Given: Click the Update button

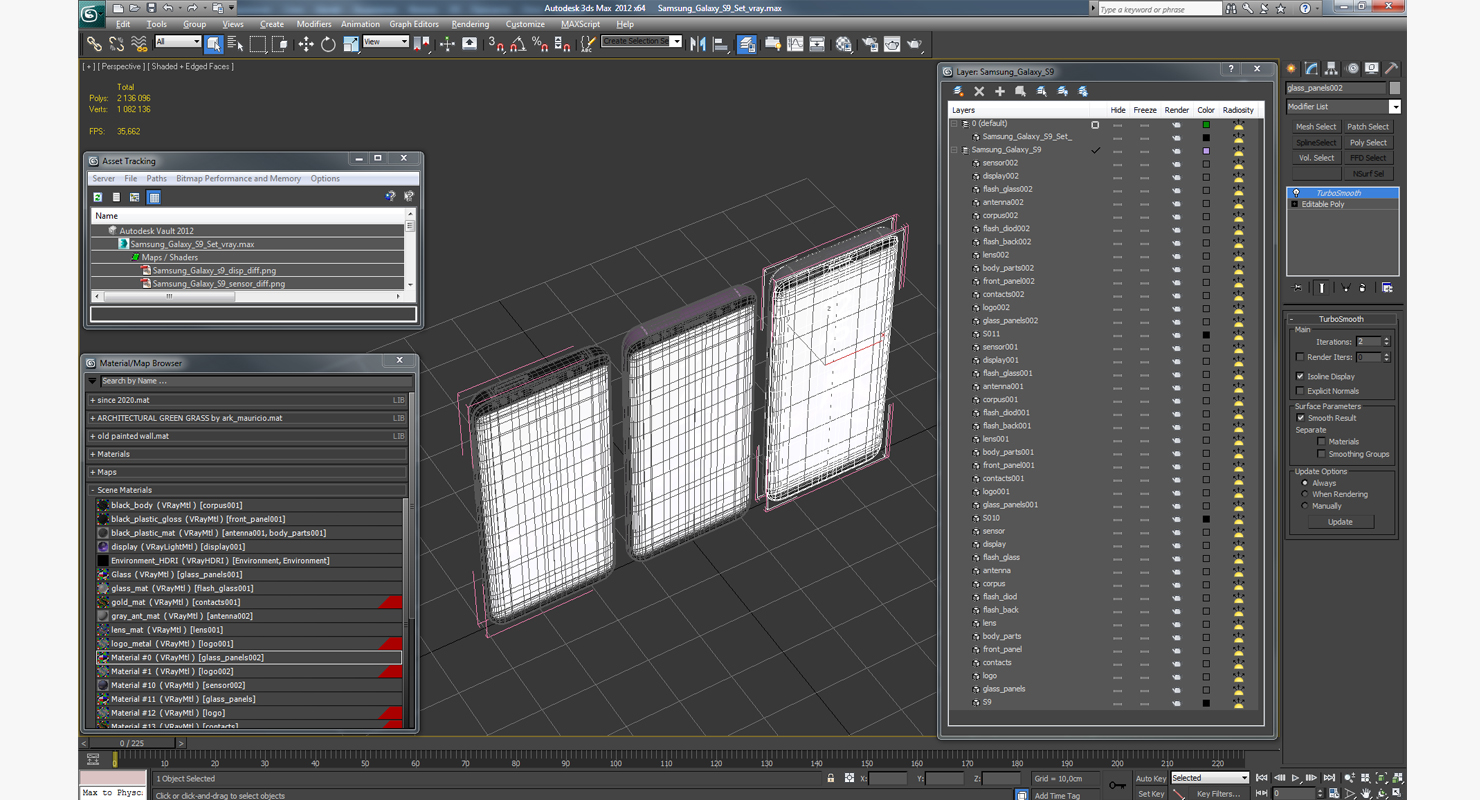Looking at the screenshot, I should 1340,522.
